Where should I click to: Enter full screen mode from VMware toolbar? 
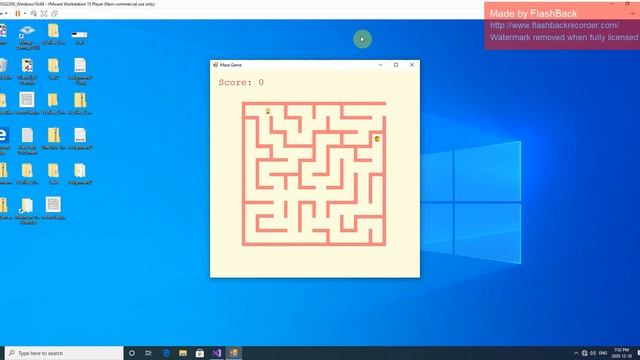[44, 13]
